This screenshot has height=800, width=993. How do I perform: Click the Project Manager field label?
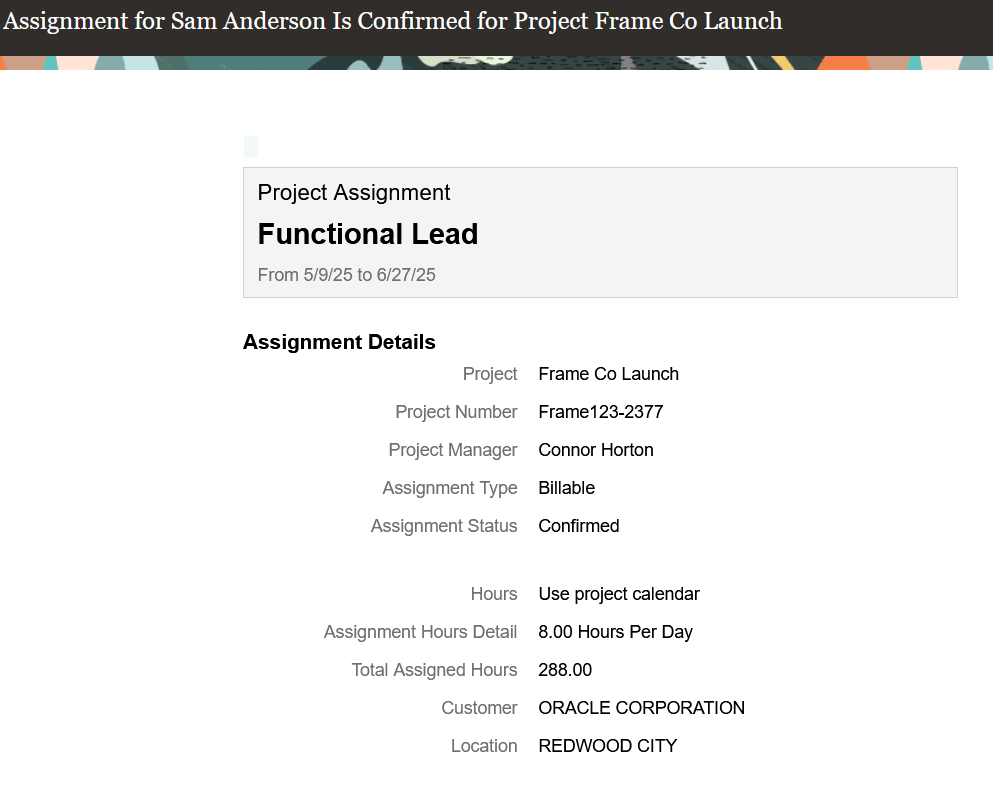click(453, 450)
